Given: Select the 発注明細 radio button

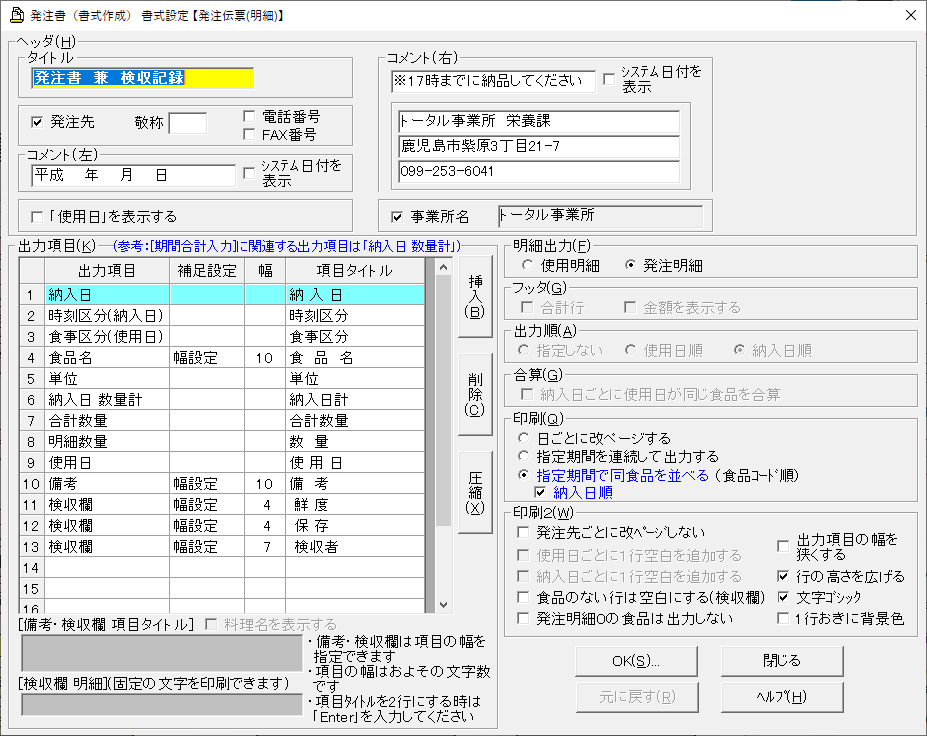Looking at the screenshot, I should tap(630, 265).
